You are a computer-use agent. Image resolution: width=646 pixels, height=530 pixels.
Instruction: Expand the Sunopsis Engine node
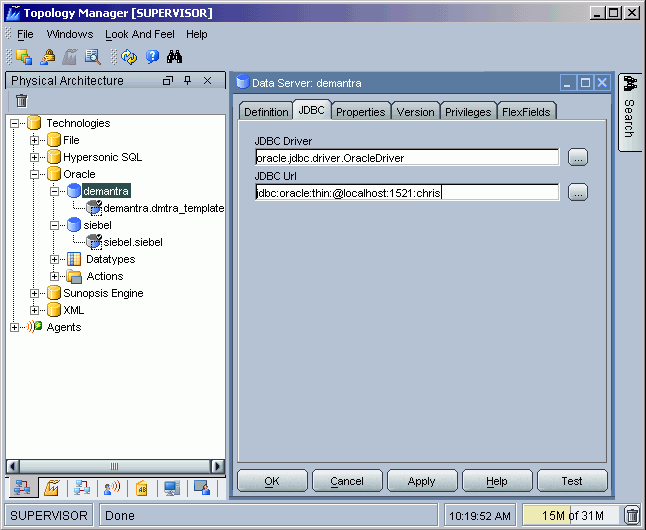[x=35, y=293]
